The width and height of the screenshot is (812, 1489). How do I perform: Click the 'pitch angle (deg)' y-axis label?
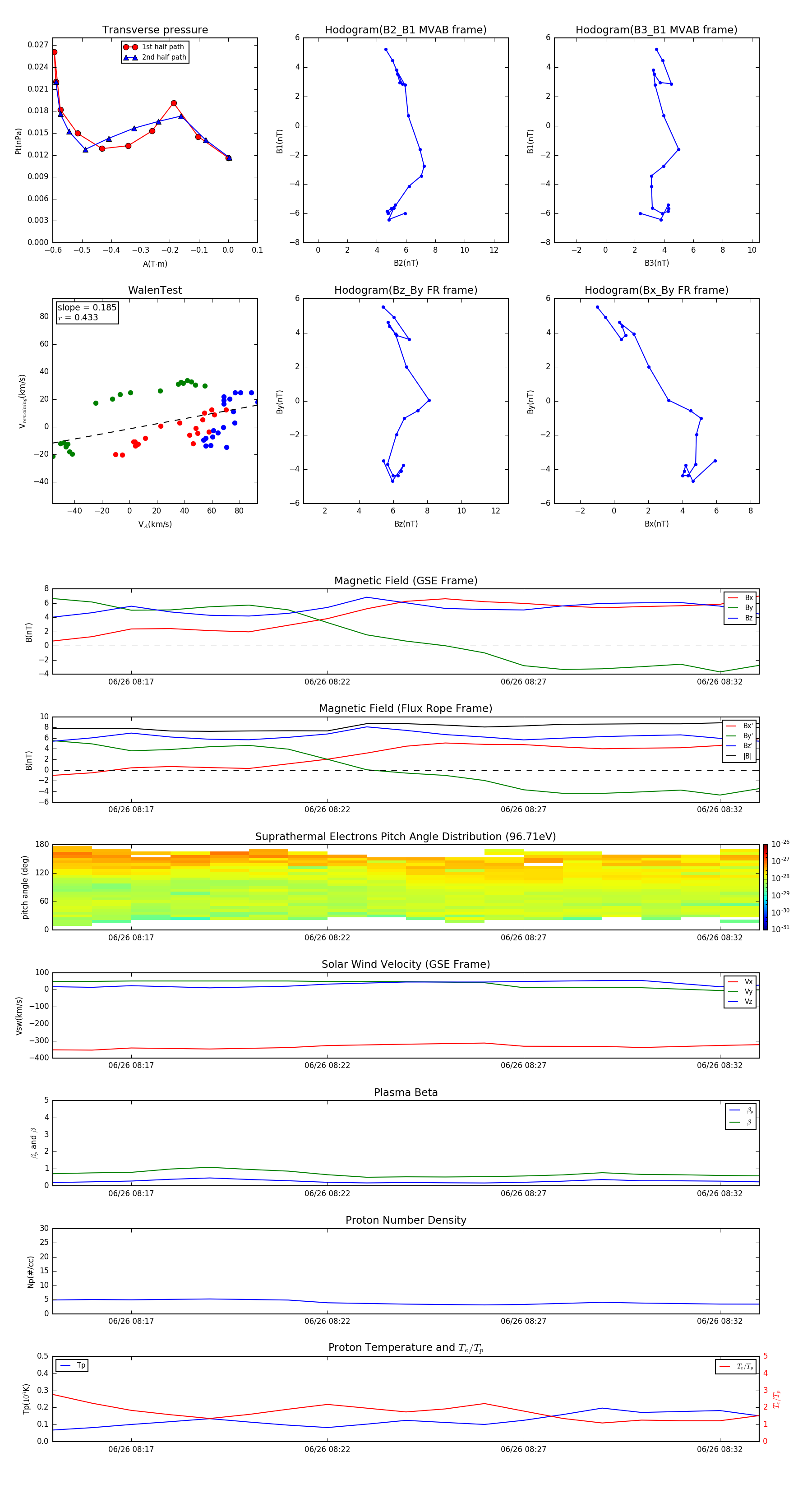(x=25, y=887)
